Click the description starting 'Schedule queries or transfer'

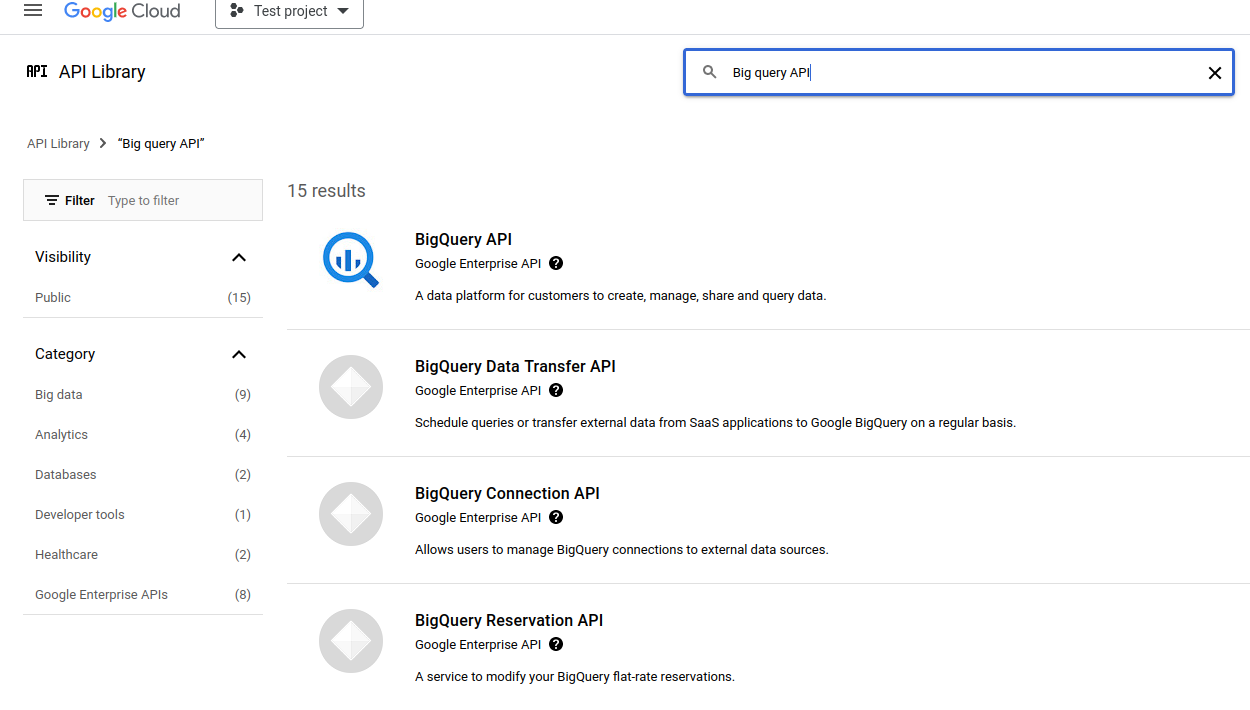click(x=715, y=423)
